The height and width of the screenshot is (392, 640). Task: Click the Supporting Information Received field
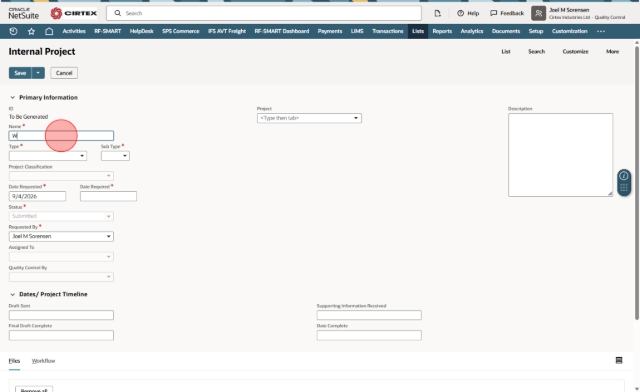point(369,315)
